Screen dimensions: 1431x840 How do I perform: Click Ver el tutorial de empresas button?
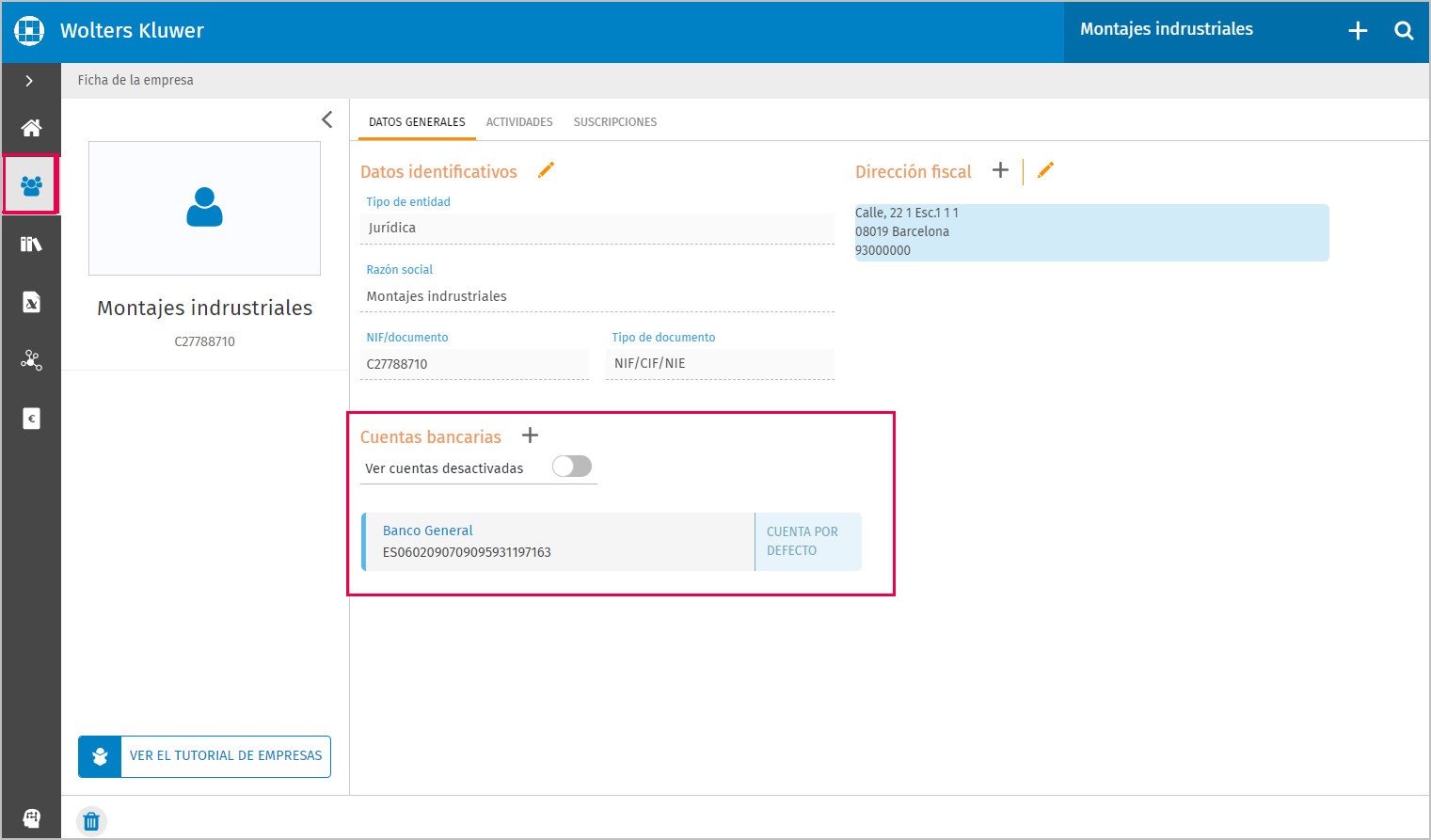pyautogui.click(x=204, y=756)
